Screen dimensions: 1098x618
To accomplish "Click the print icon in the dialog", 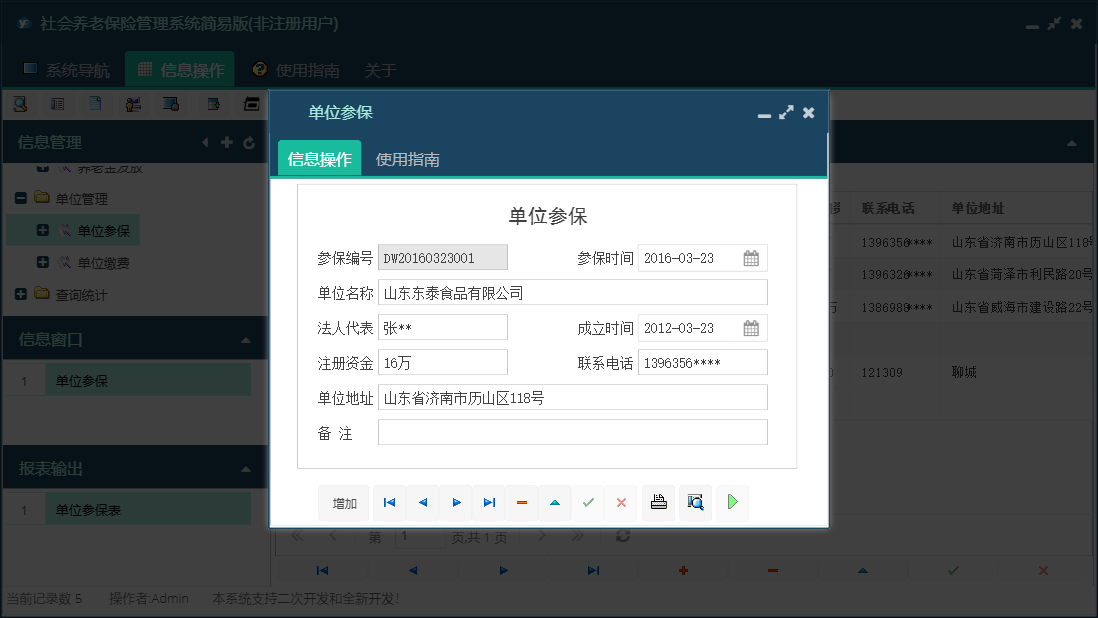I will coord(658,503).
